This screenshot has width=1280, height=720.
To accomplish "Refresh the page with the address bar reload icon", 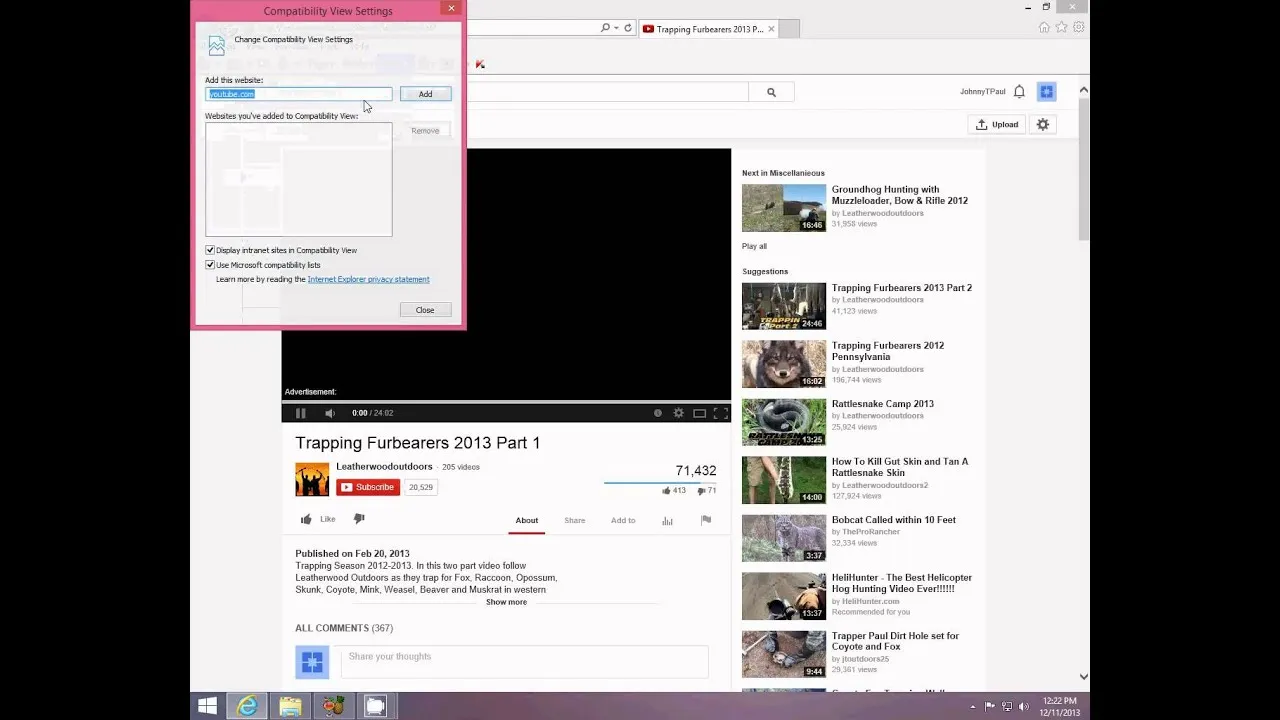I will point(628,28).
